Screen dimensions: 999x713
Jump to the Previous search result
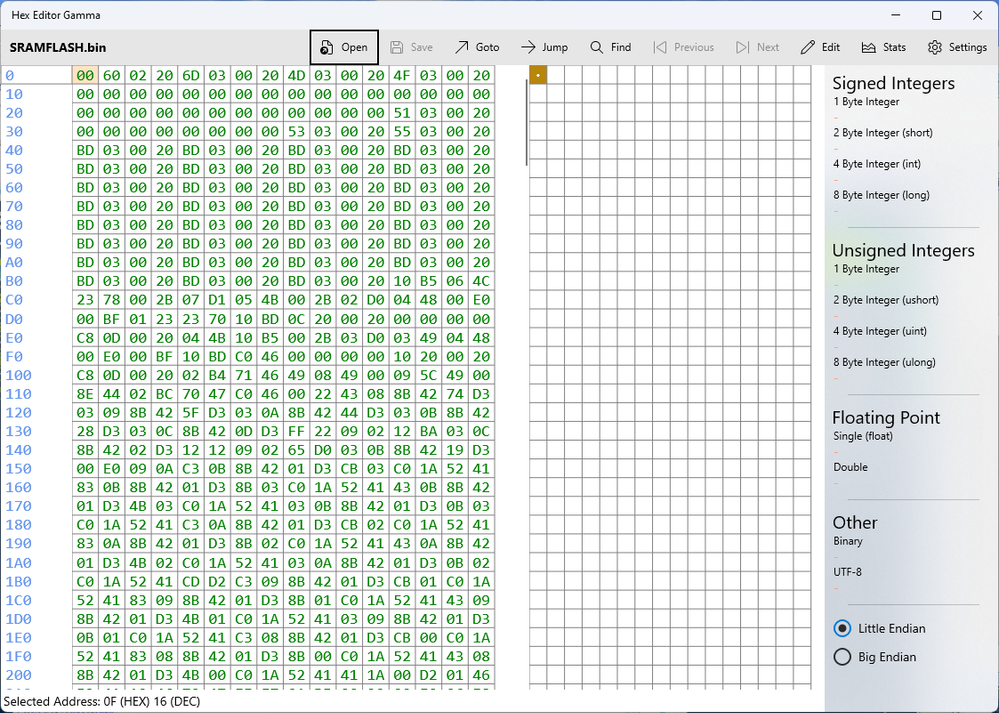[683, 46]
